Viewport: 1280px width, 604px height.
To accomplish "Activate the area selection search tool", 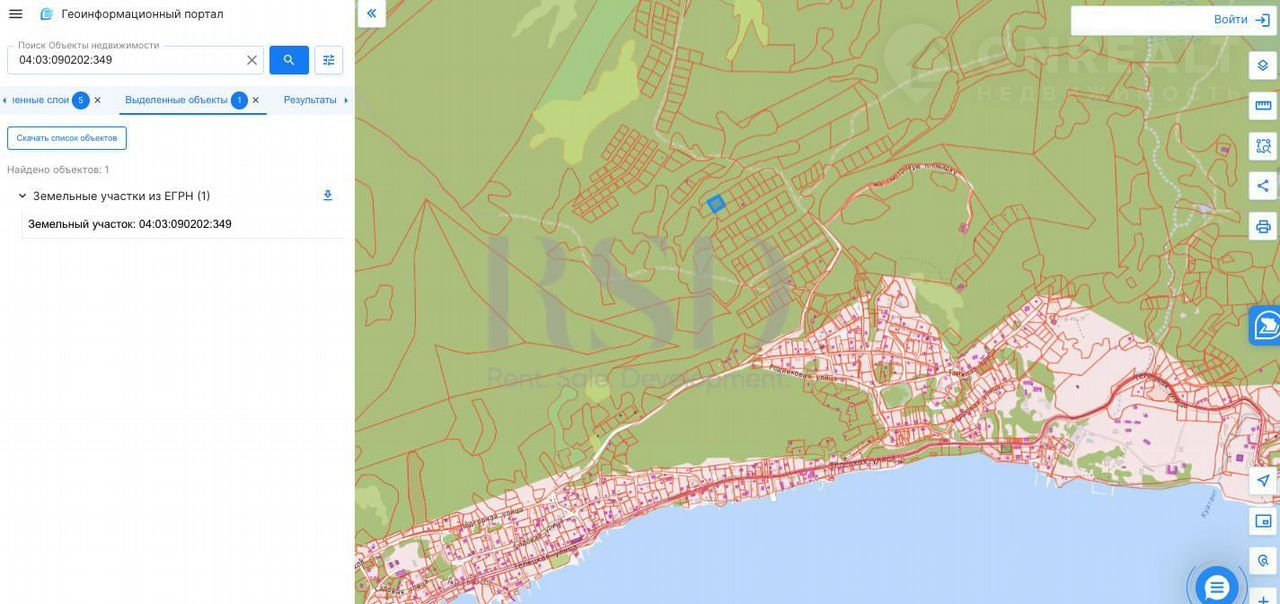I will pos(1263,146).
